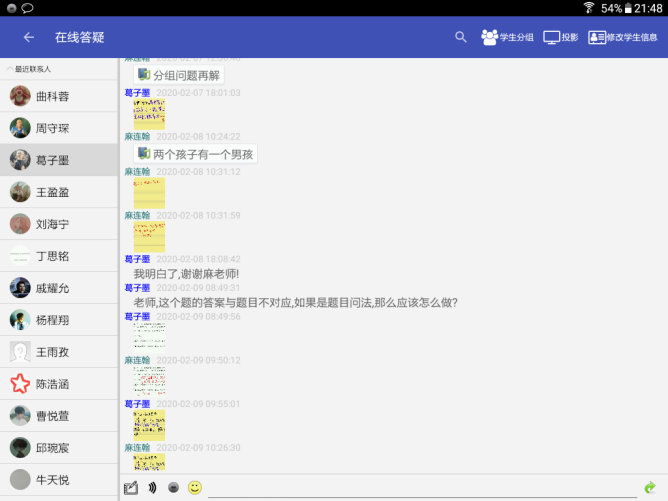
Task: Select contact 戚耀允
Action: [x=59, y=288]
